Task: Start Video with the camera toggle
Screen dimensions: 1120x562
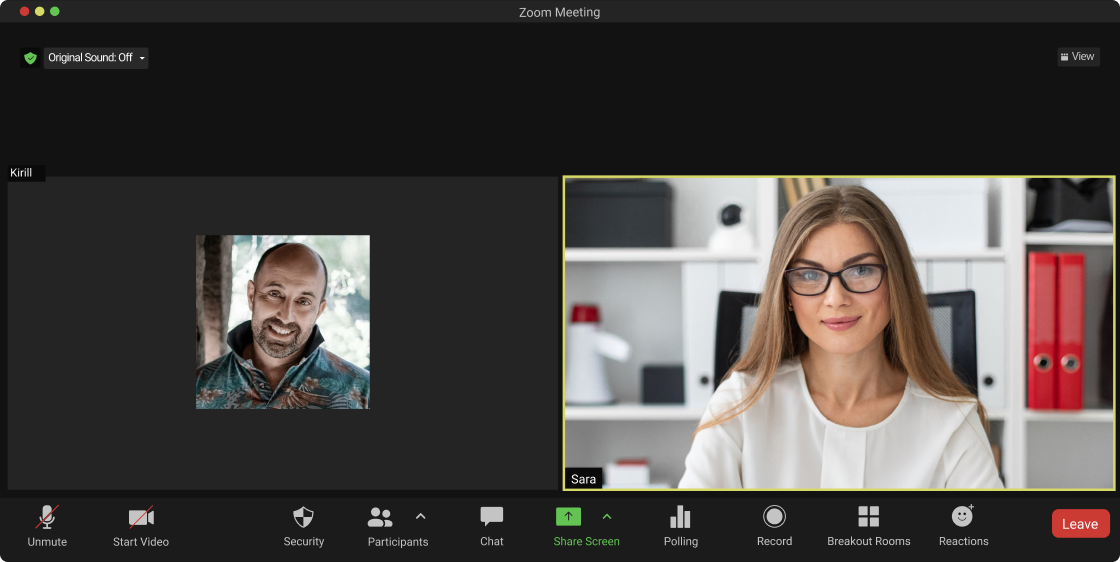Action: 141,518
